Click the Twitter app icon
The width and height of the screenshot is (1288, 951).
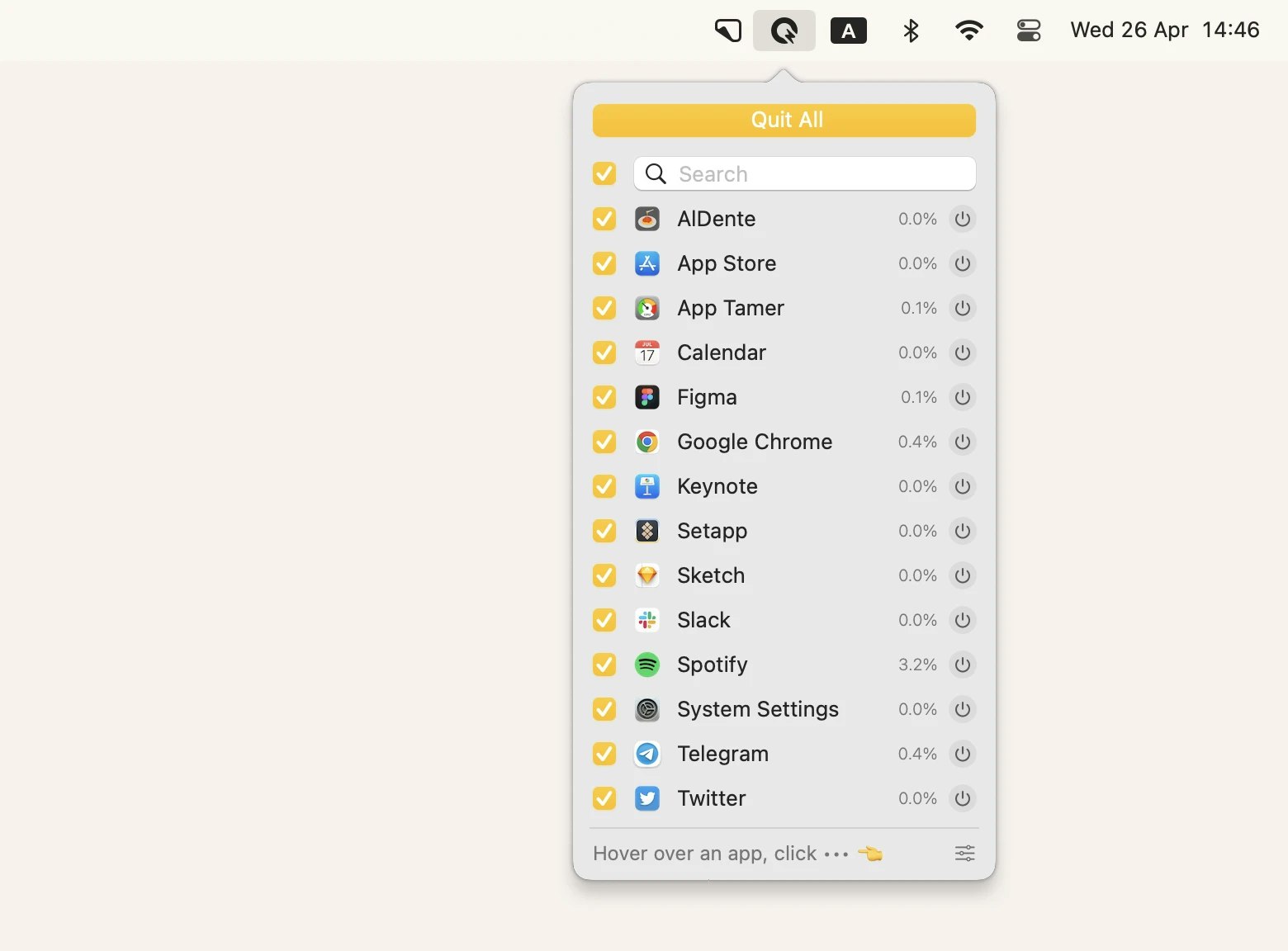[647, 798]
